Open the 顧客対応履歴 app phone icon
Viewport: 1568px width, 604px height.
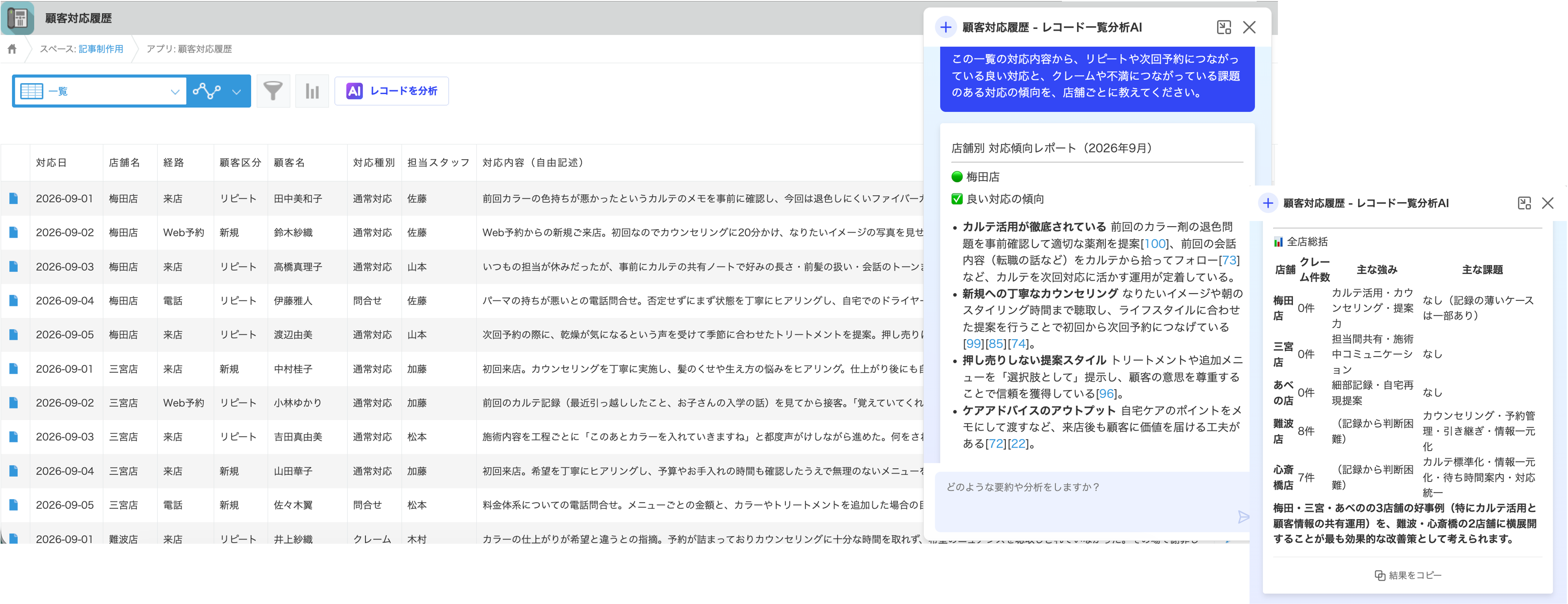pos(17,17)
